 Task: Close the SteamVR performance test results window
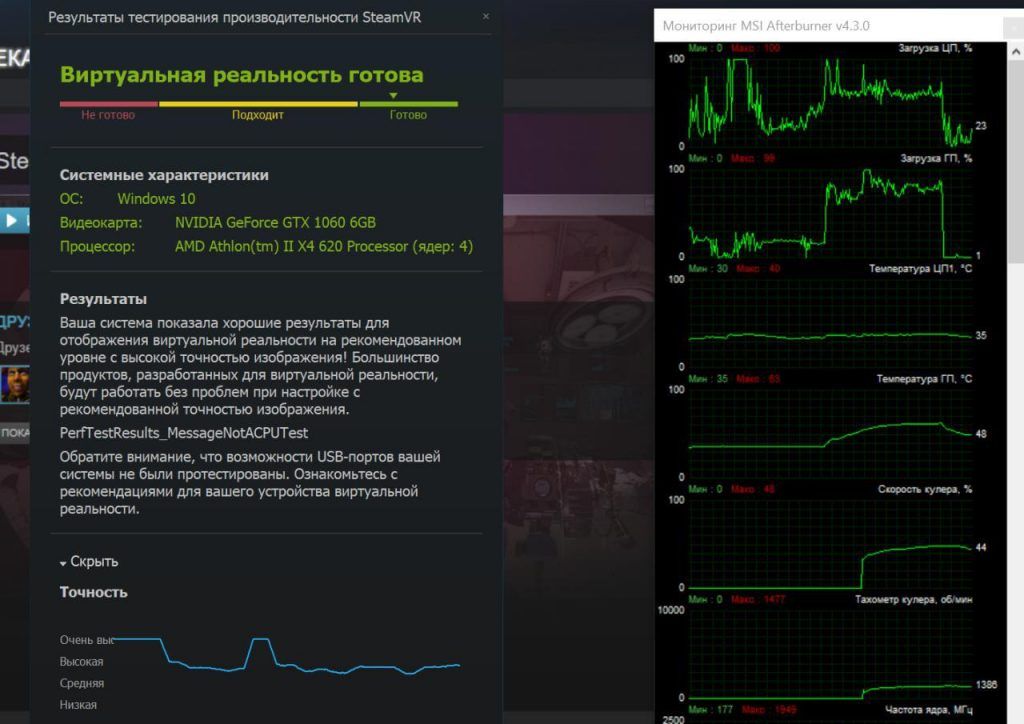coord(486,17)
